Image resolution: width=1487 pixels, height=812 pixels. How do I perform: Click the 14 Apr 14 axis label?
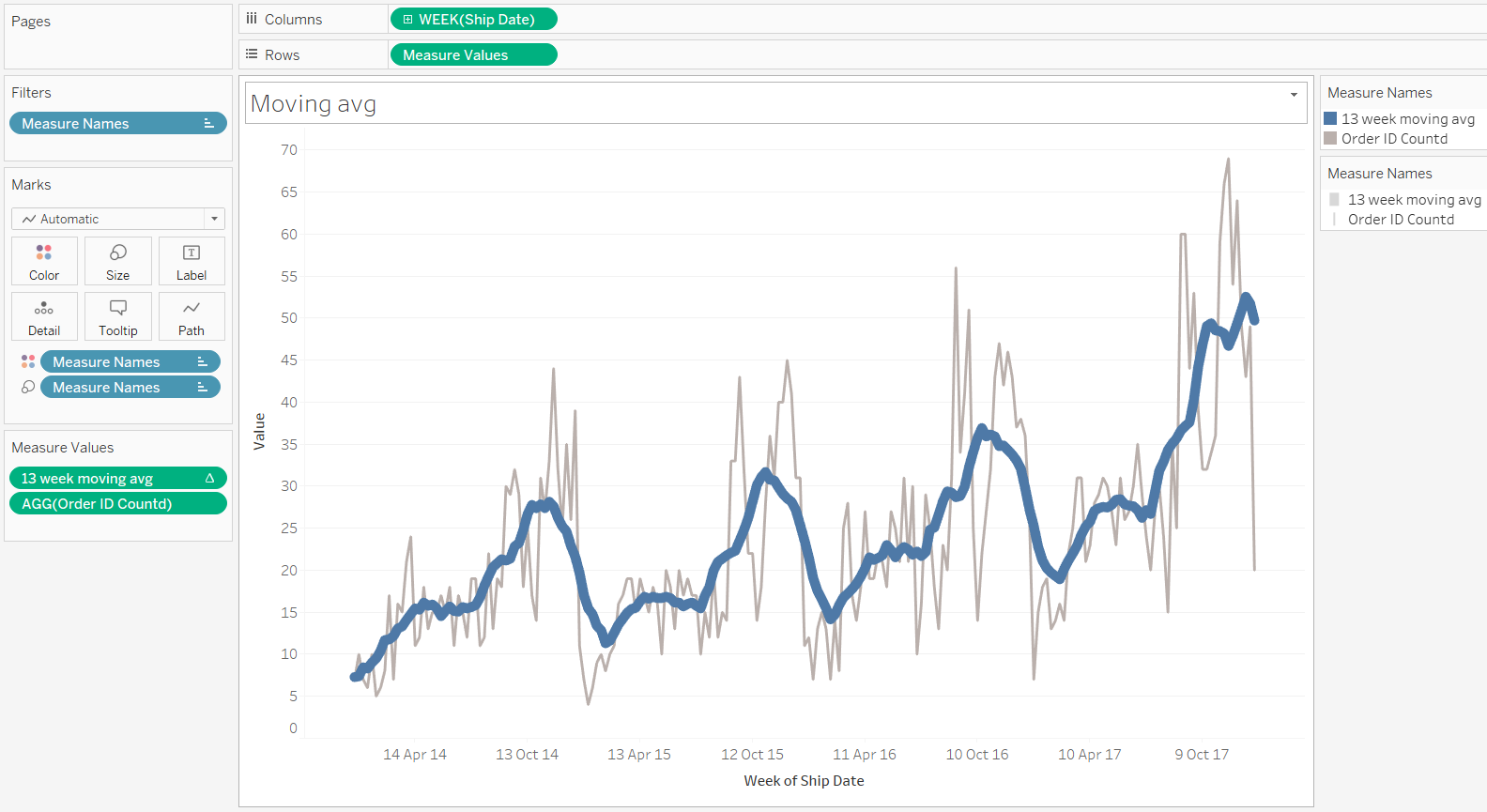[415, 755]
